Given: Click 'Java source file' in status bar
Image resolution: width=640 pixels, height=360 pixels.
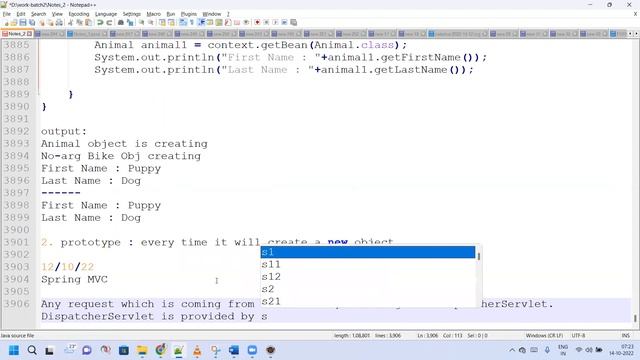Looking at the screenshot, I should click(x=18, y=336).
